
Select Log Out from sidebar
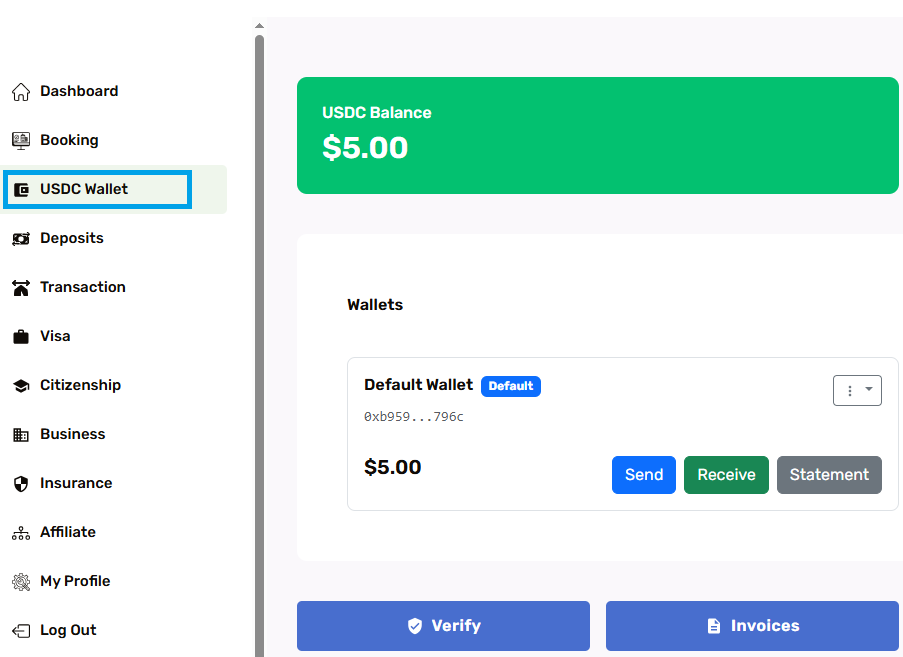(x=68, y=630)
